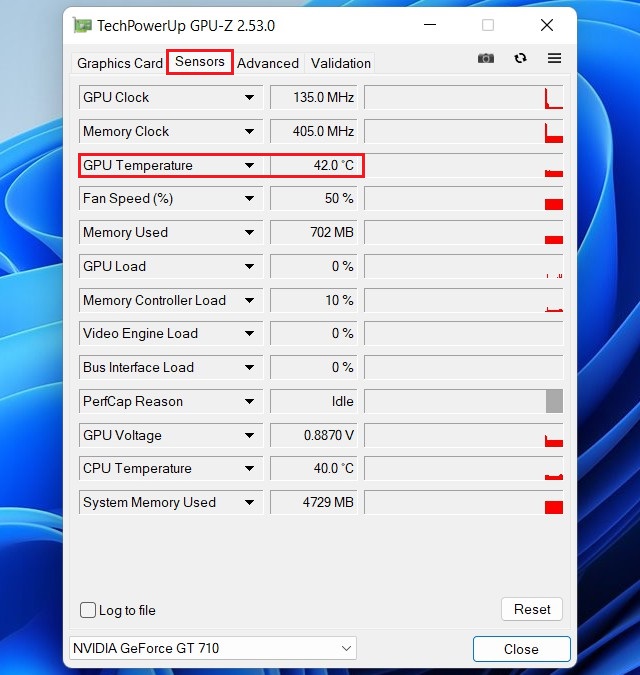Select the Sensors tab

(x=200, y=62)
